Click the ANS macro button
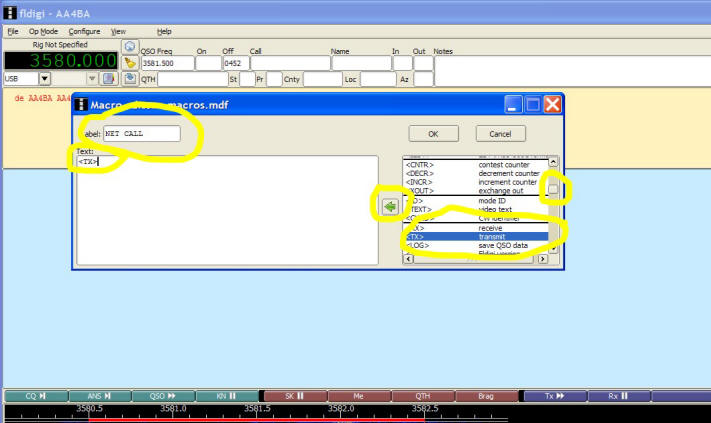 click(x=100, y=396)
